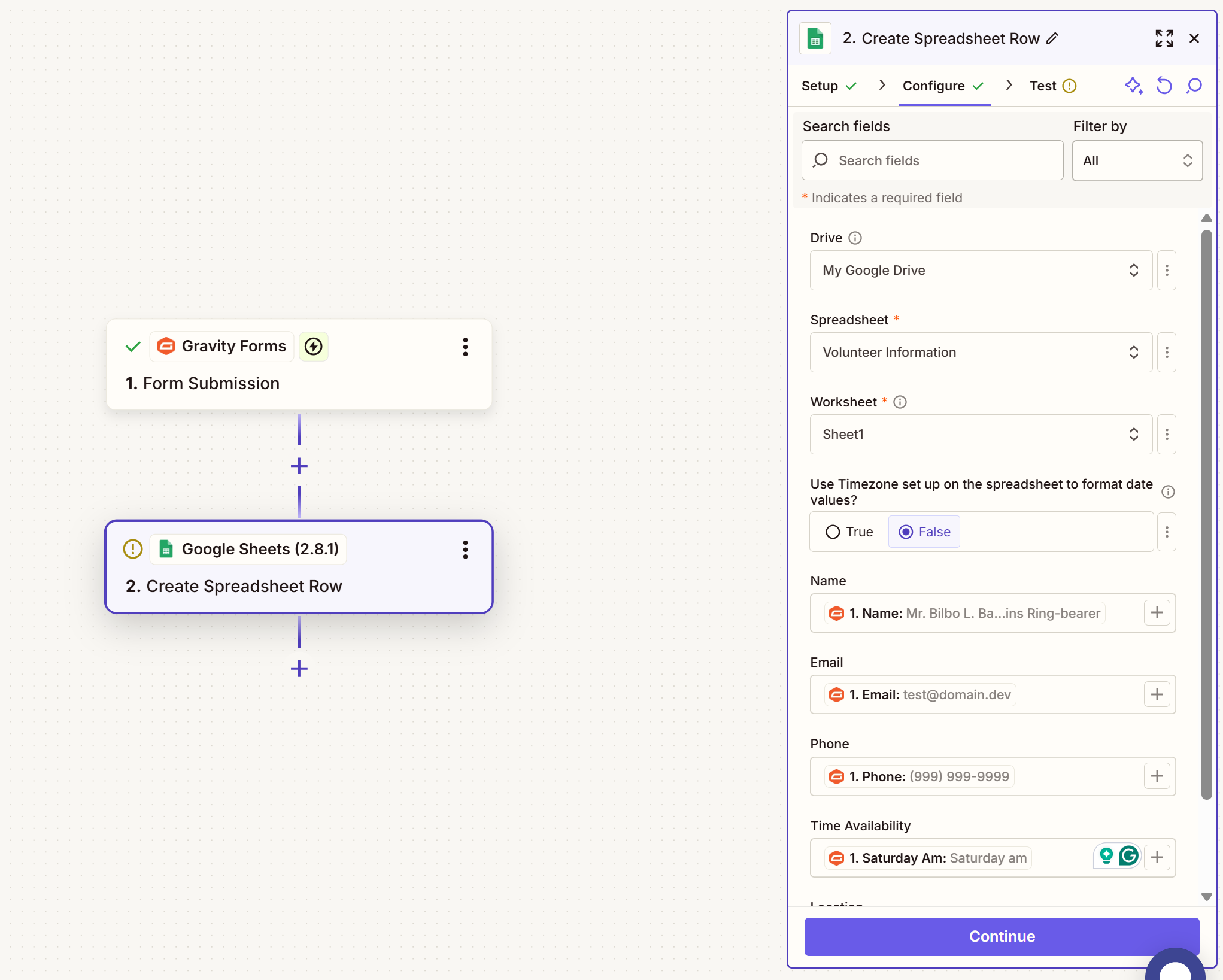Open the three-dot menu on Google Sheets step
Screen dimensions: 1223x980
(x=465, y=550)
